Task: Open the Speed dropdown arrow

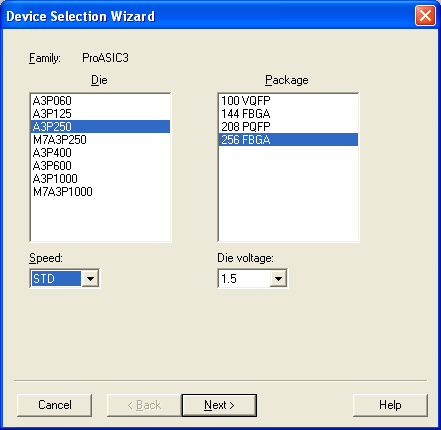Action: click(x=90, y=278)
